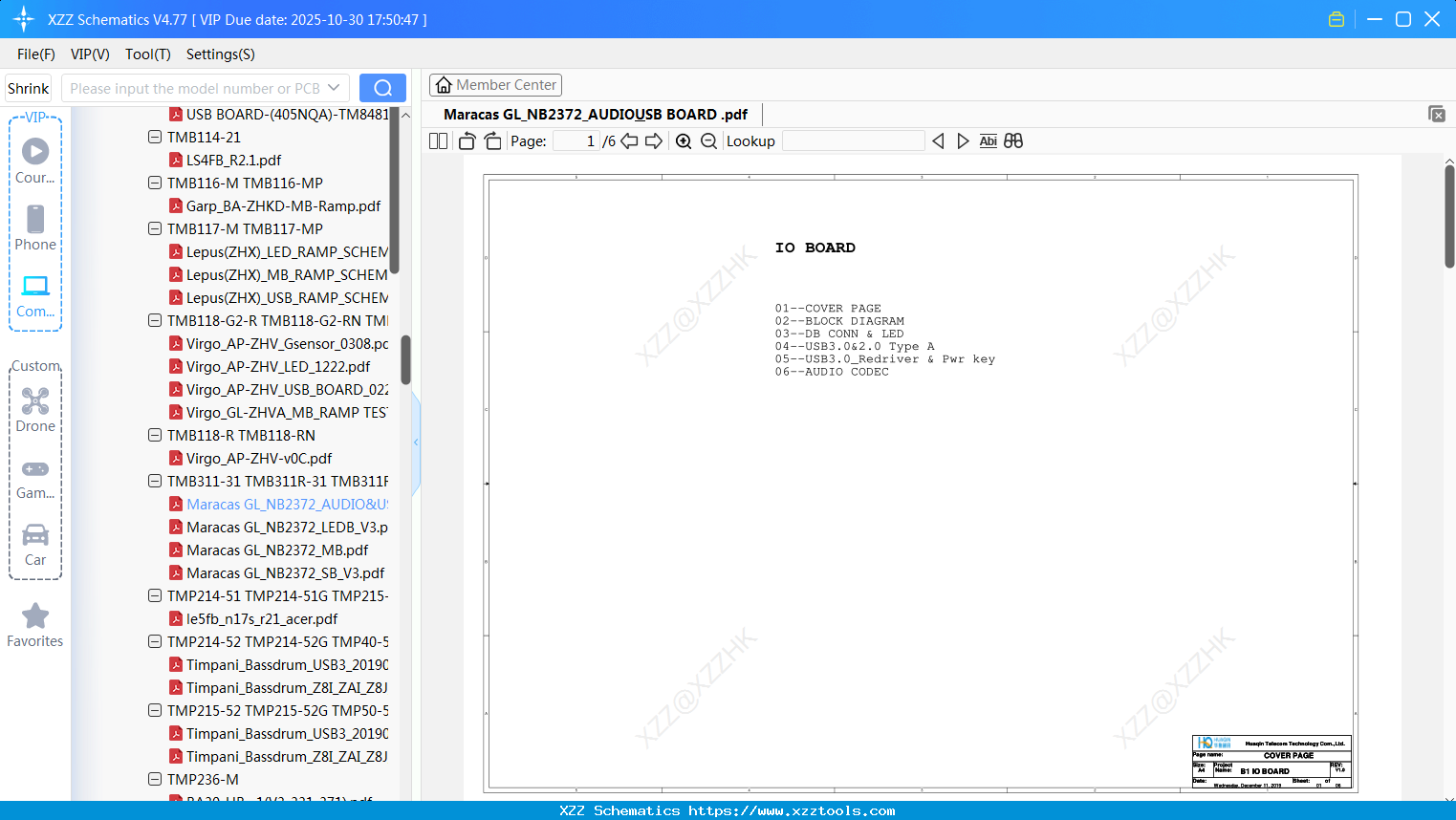Image resolution: width=1456 pixels, height=820 pixels.
Task: Select the Computer category
Action: tap(35, 295)
